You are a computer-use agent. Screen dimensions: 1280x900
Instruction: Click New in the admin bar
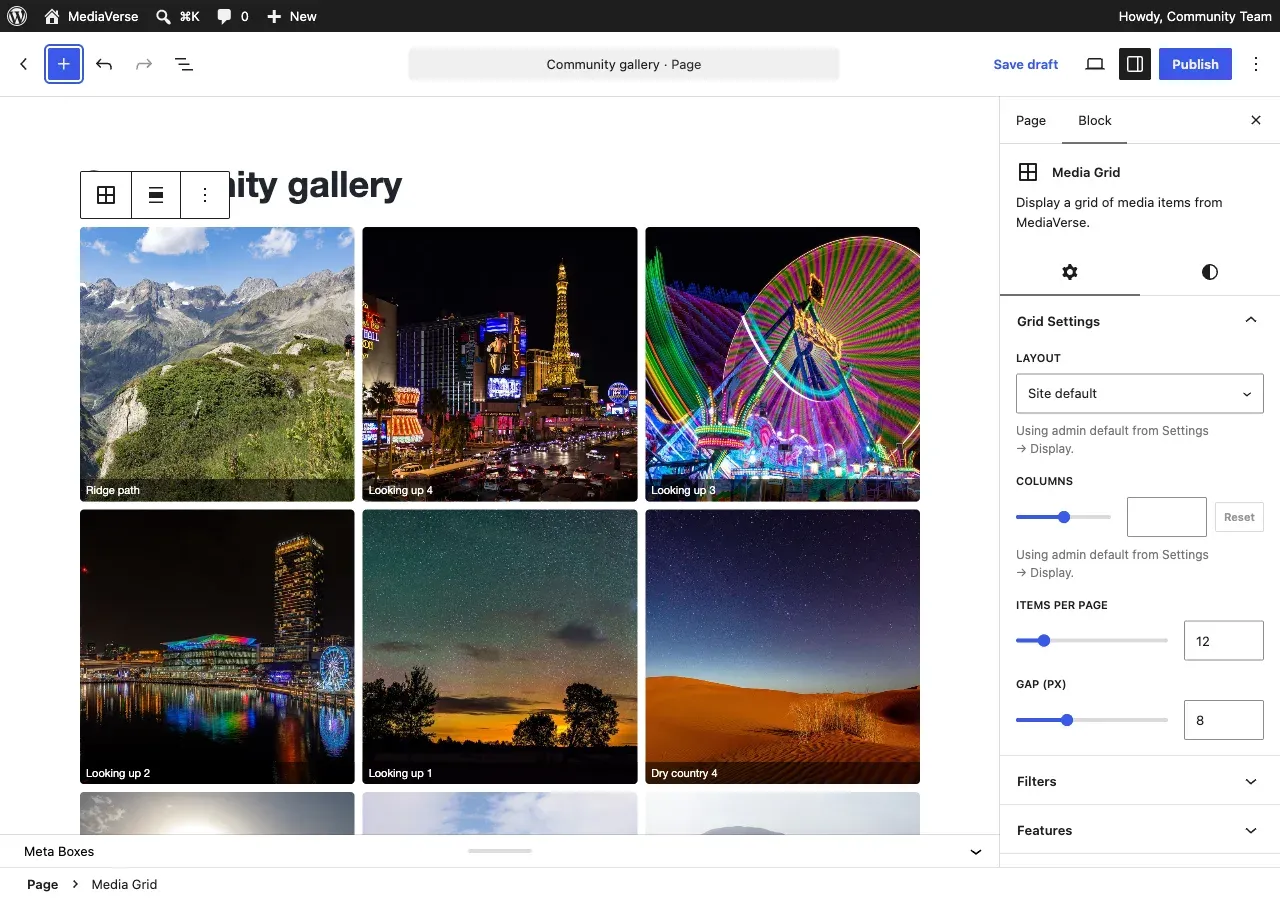click(x=292, y=16)
